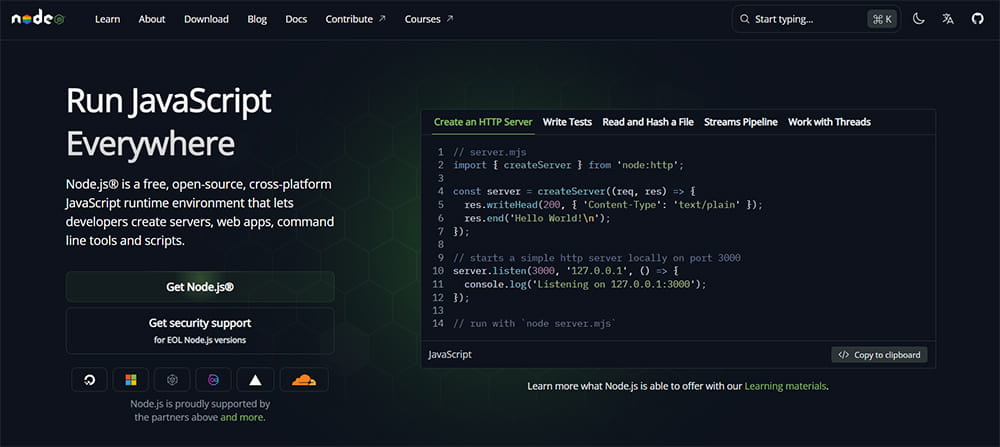Click the Get Node.js® button

tap(200, 287)
